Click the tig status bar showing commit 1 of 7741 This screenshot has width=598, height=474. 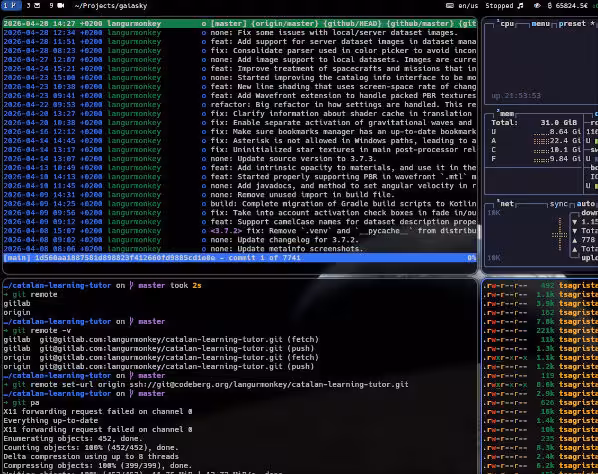point(240,258)
